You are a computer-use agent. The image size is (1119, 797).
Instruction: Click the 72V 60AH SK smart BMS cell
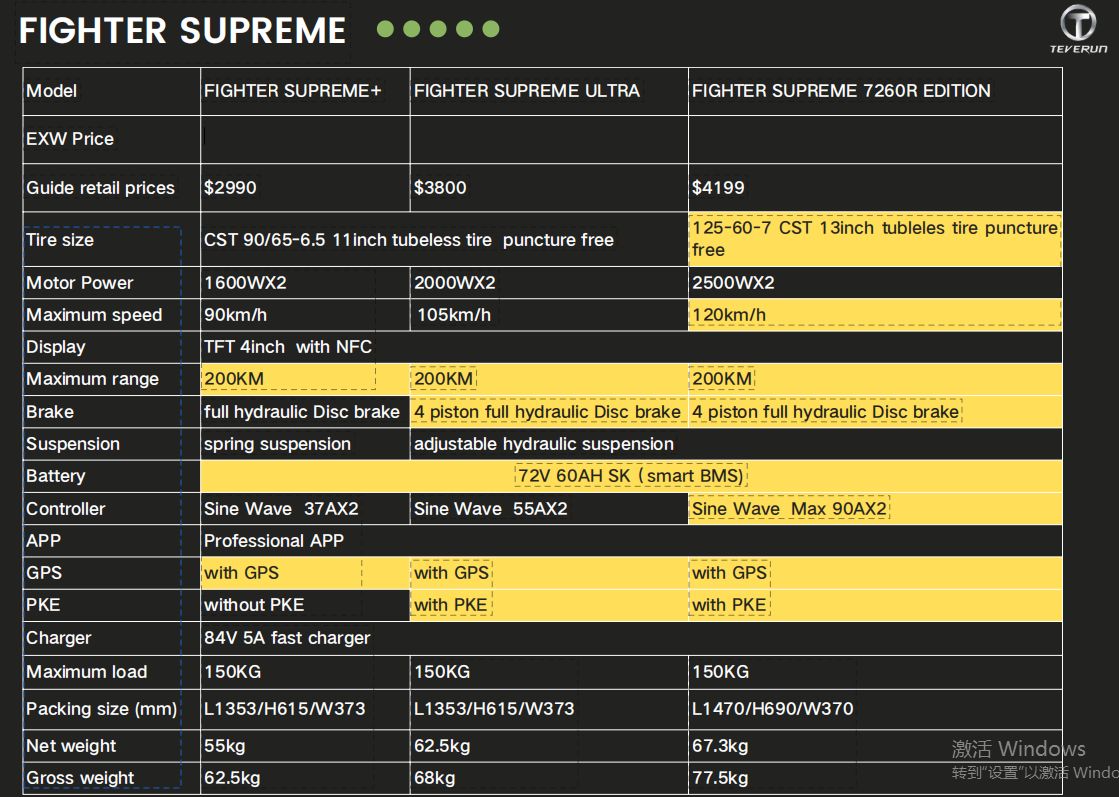coord(631,476)
